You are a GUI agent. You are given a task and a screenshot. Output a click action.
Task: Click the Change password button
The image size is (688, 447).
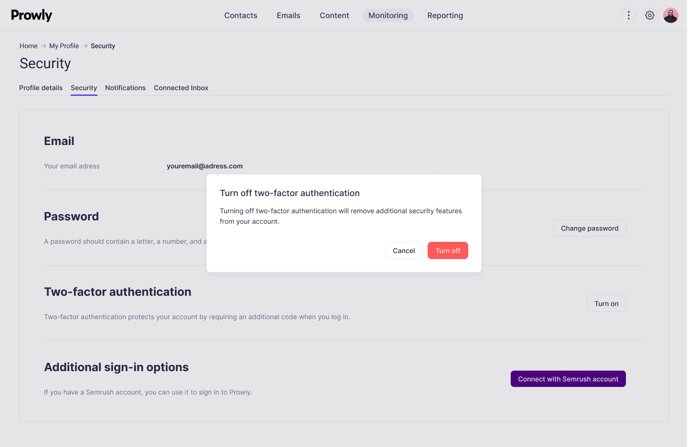[x=589, y=228]
